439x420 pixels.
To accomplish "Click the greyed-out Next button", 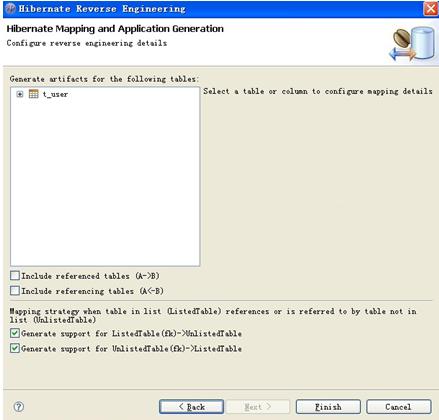I will click(x=258, y=407).
